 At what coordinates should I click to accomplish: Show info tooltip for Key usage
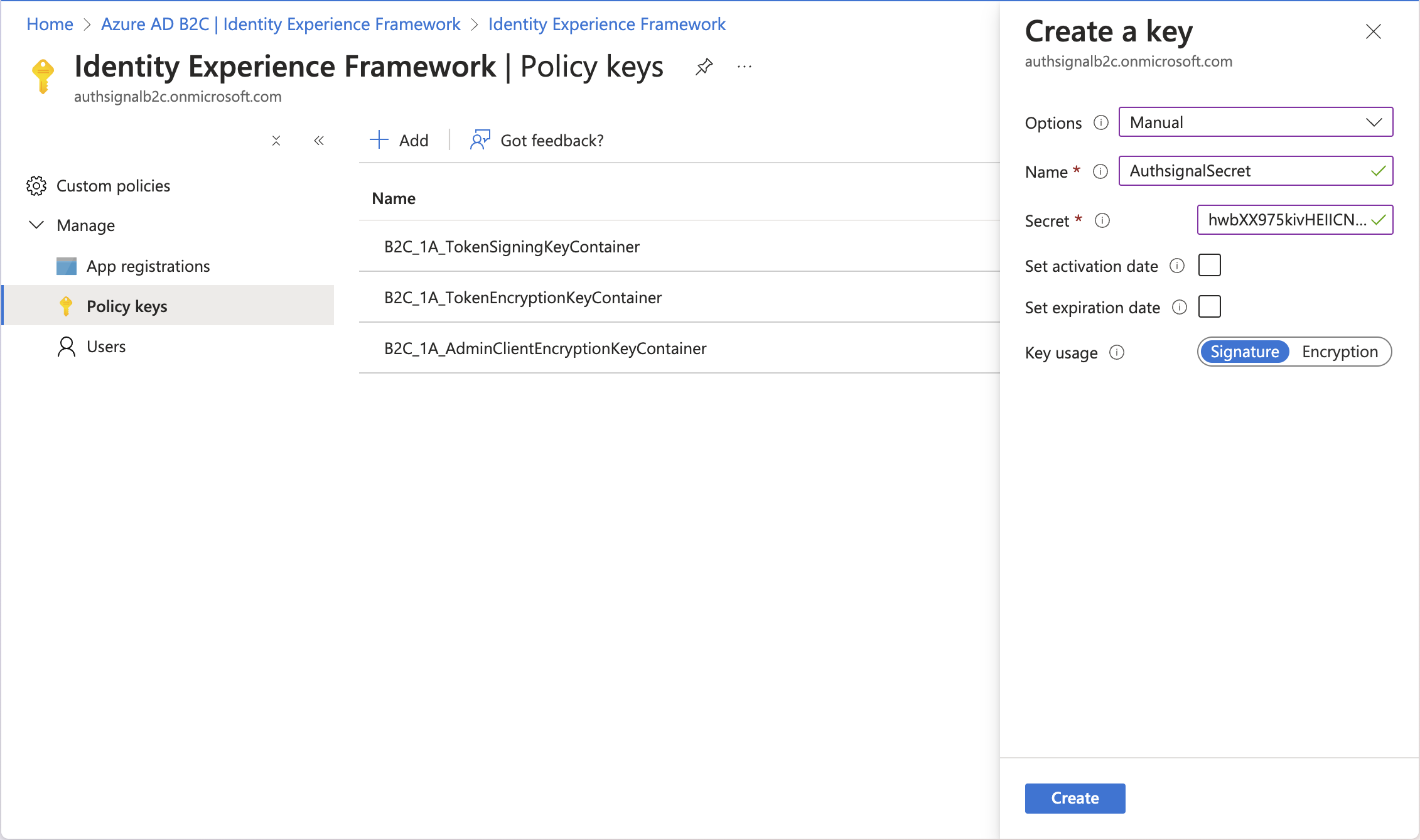tap(1117, 352)
